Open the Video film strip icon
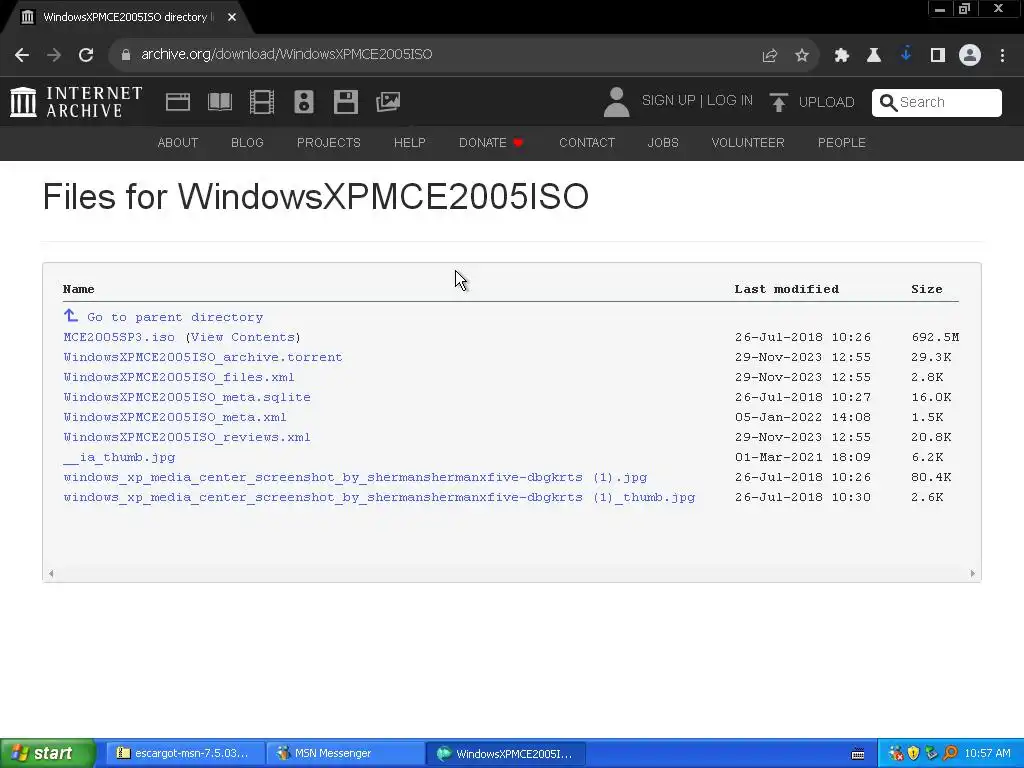The width and height of the screenshot is (1024, 768). pos(262,102)
